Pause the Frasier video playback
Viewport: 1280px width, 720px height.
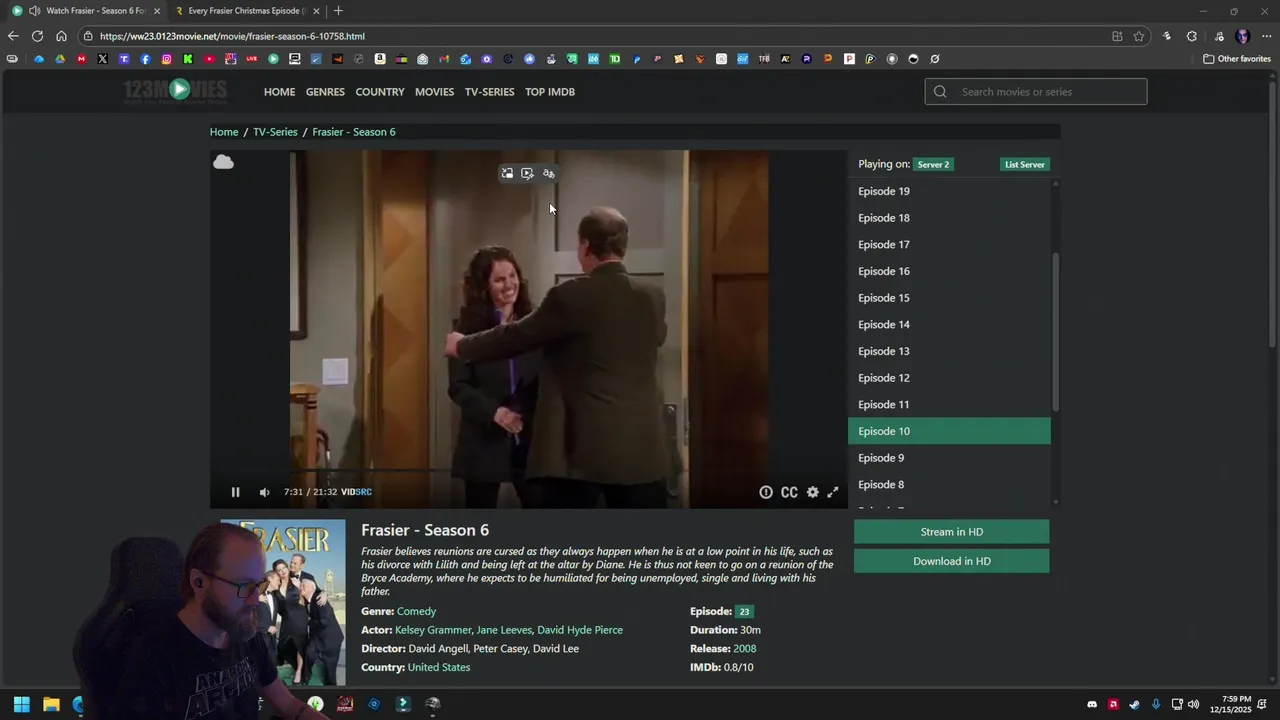point(235,492)
